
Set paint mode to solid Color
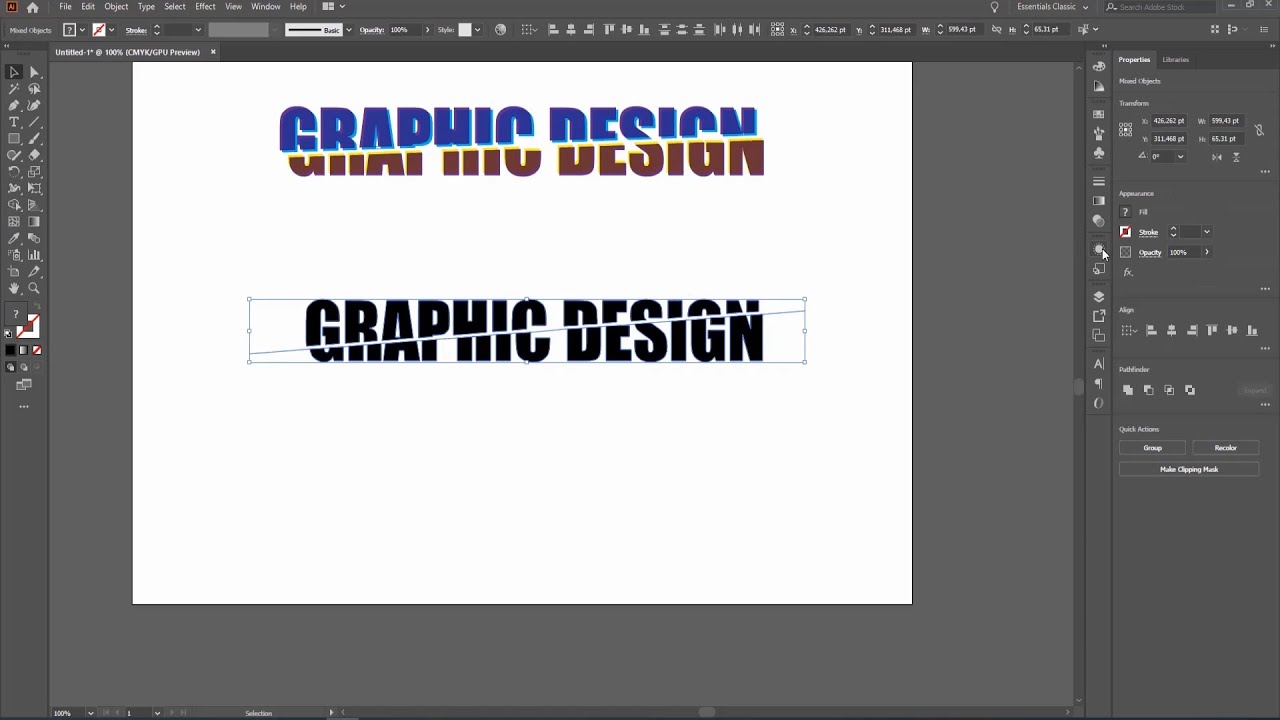(10, 350)
